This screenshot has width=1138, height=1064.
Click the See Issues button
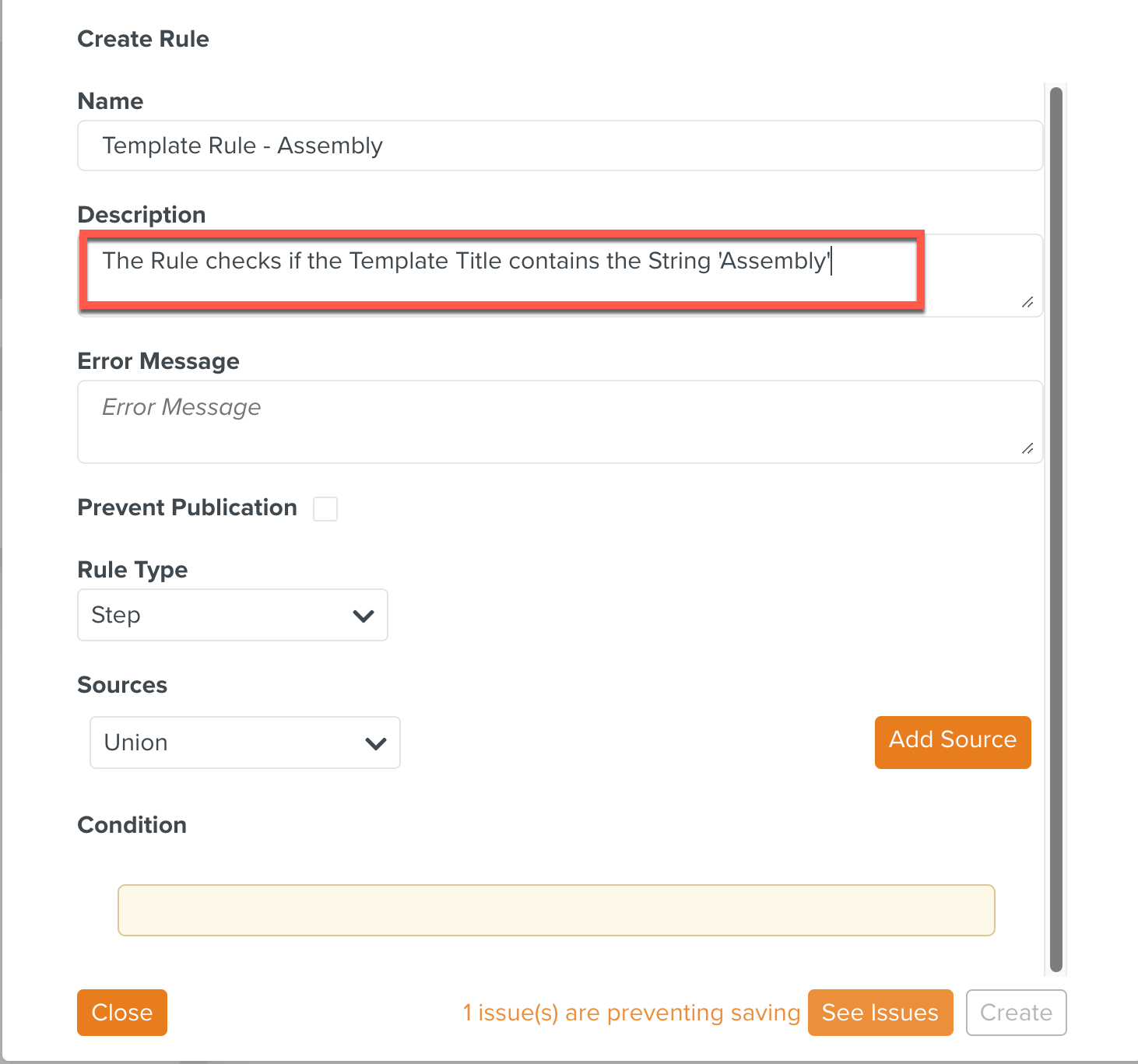880,1013
